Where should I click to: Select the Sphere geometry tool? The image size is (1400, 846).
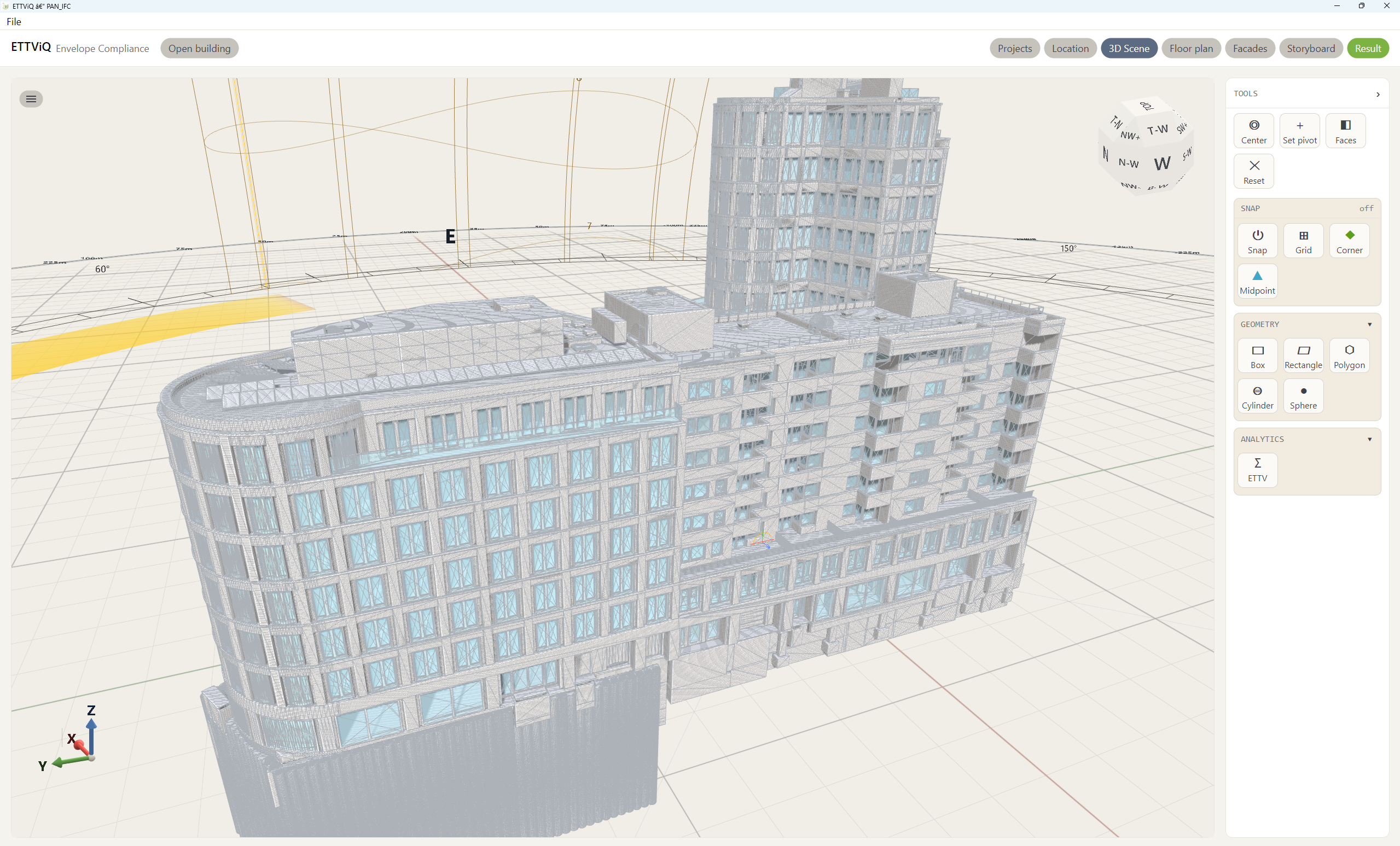click(1303, 396)
